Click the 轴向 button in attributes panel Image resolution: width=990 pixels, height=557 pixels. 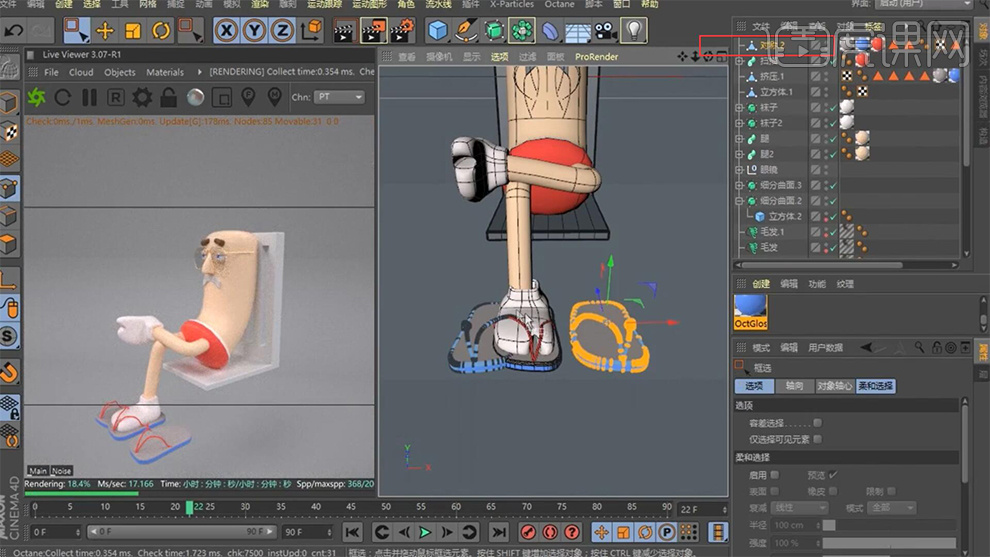794,386
